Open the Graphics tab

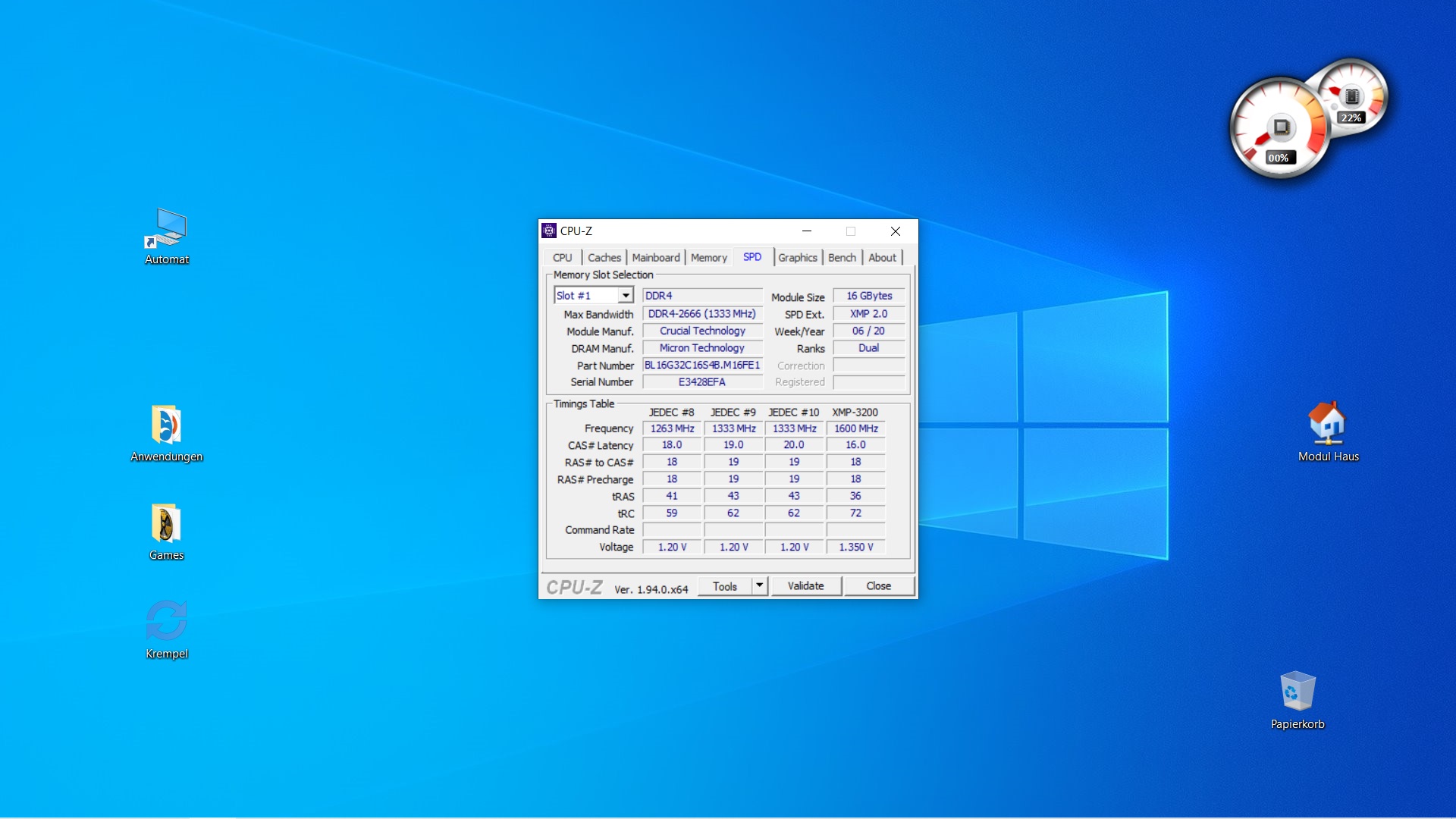click(797, 258)
